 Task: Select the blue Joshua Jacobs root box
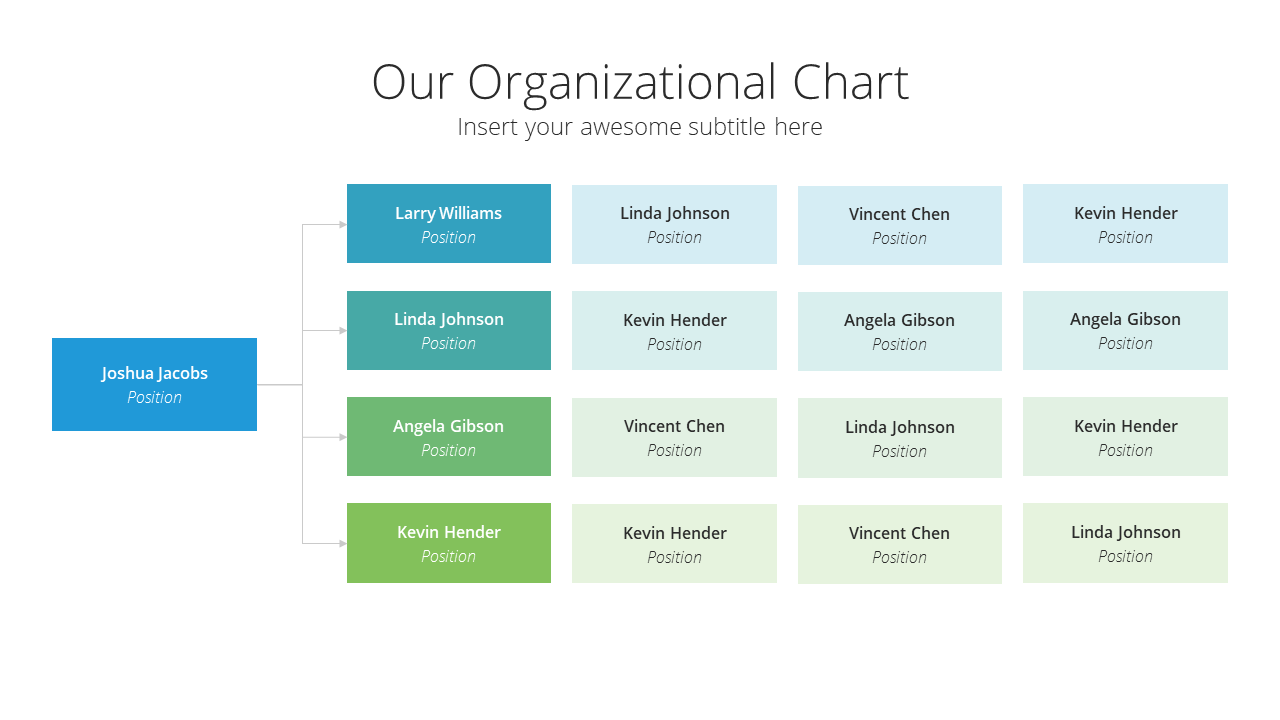point(154,384)
